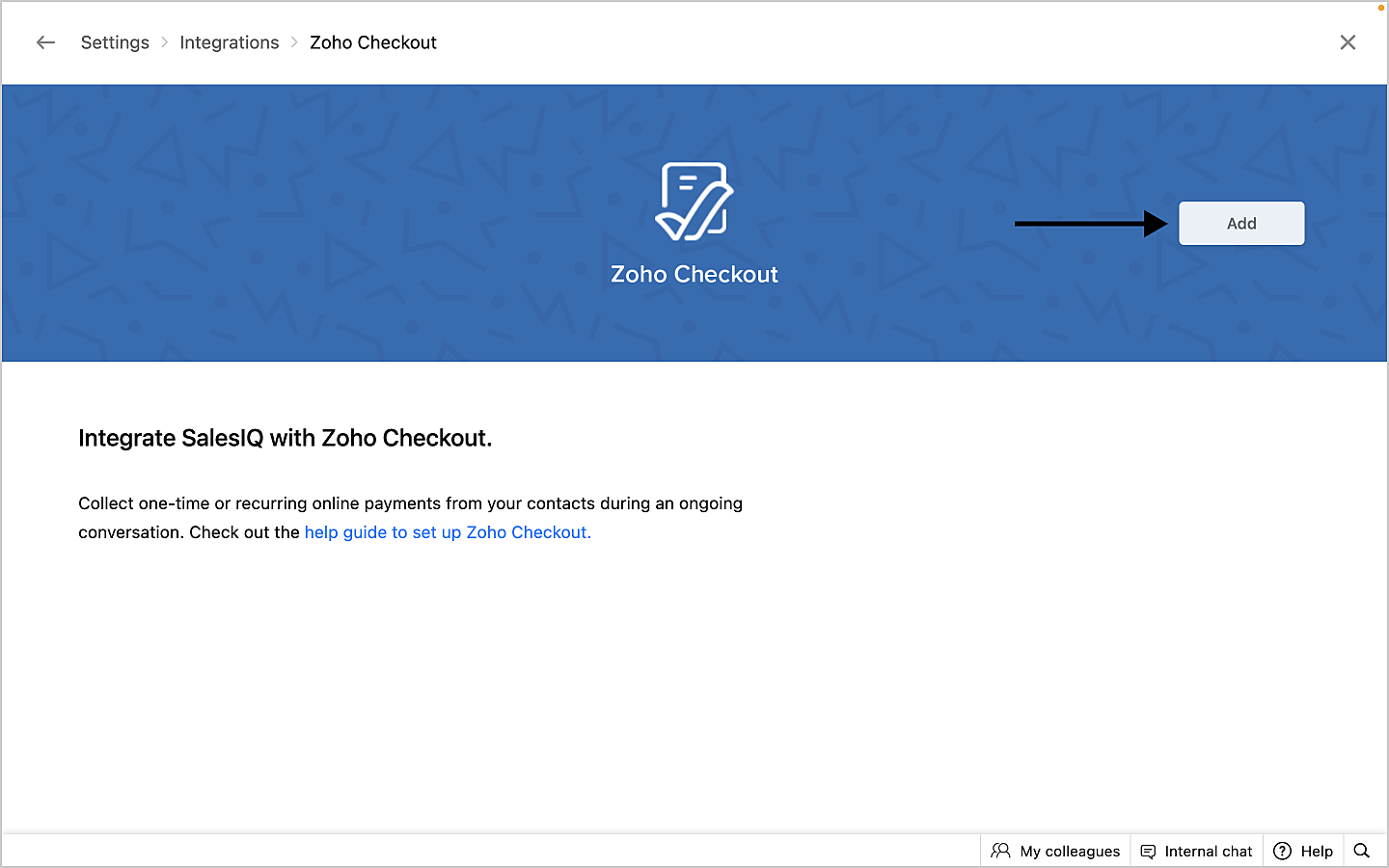Click the Zoho Checkout banner title
This screenshot has height=868, width=1389.
694,275
